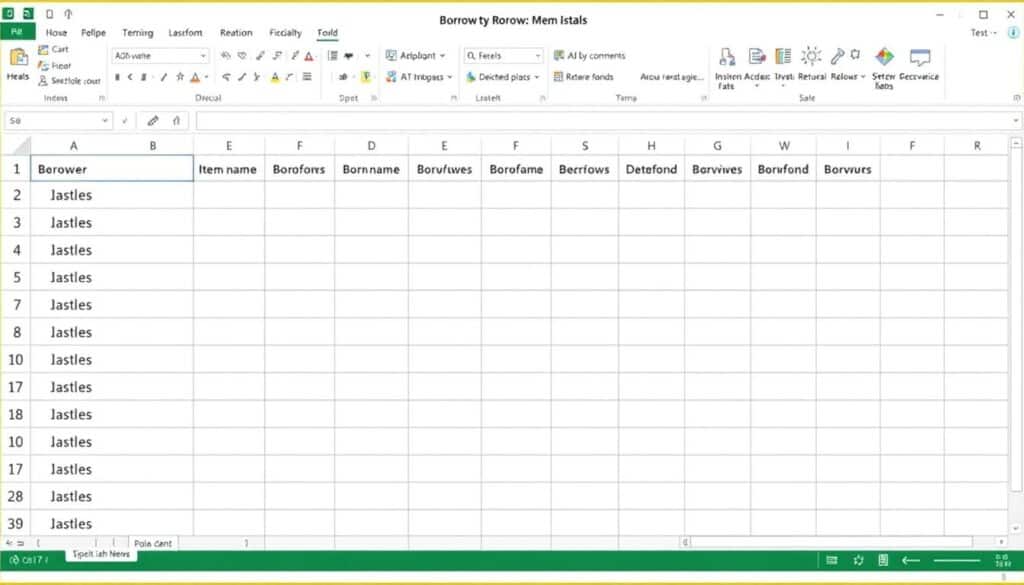
Task: Click the star icon in font group
Action: click(180, 77)
